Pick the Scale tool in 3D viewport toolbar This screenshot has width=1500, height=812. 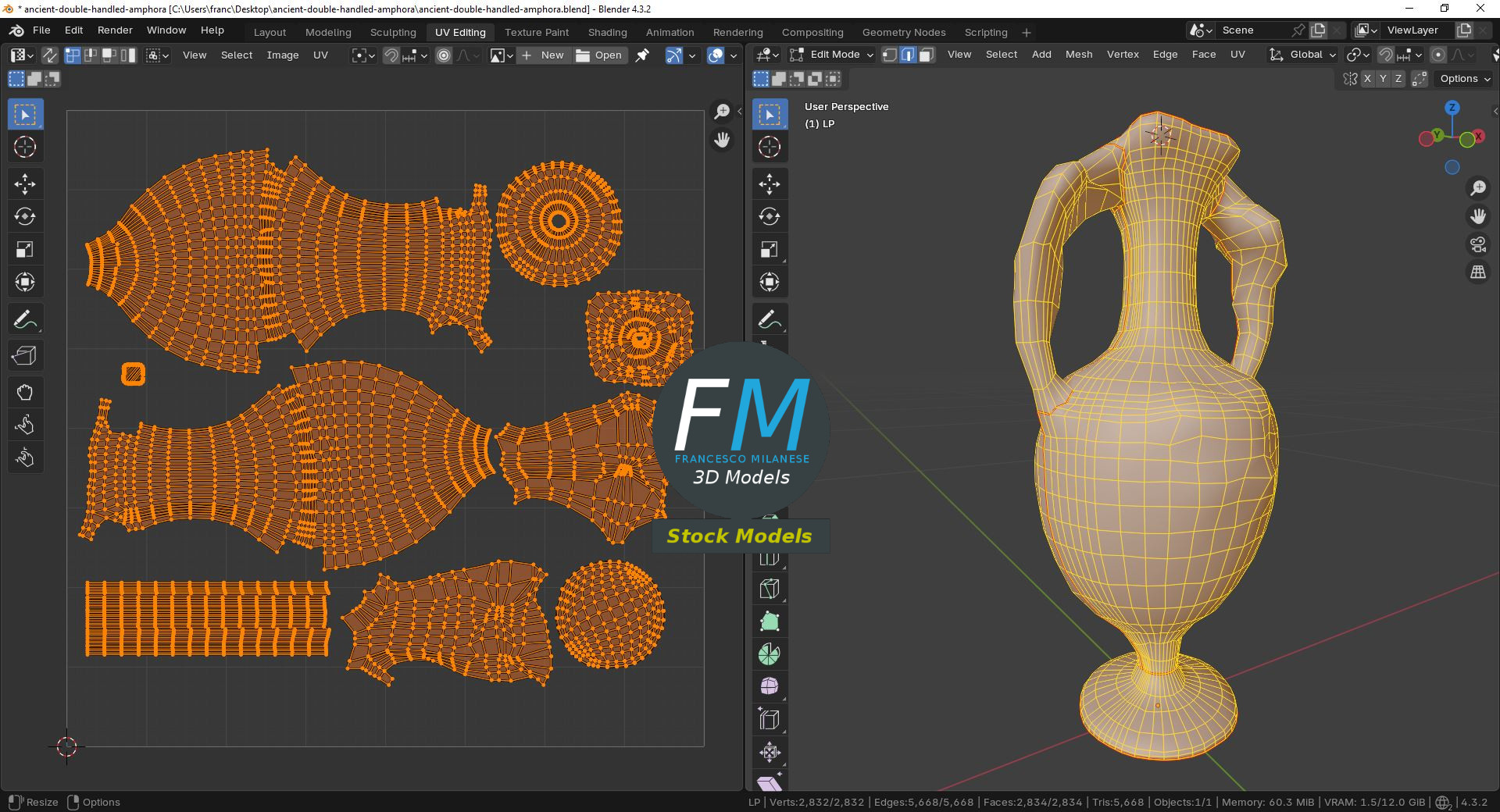(x=769, y=250)
